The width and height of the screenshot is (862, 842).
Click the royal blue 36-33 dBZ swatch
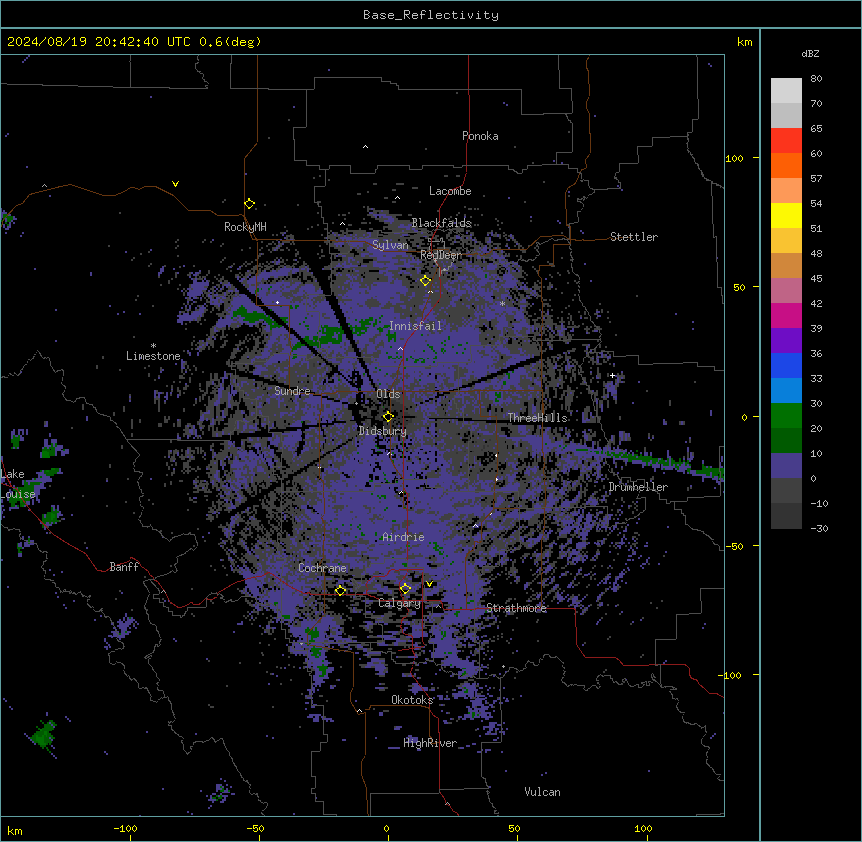click(x=786, y=365)
